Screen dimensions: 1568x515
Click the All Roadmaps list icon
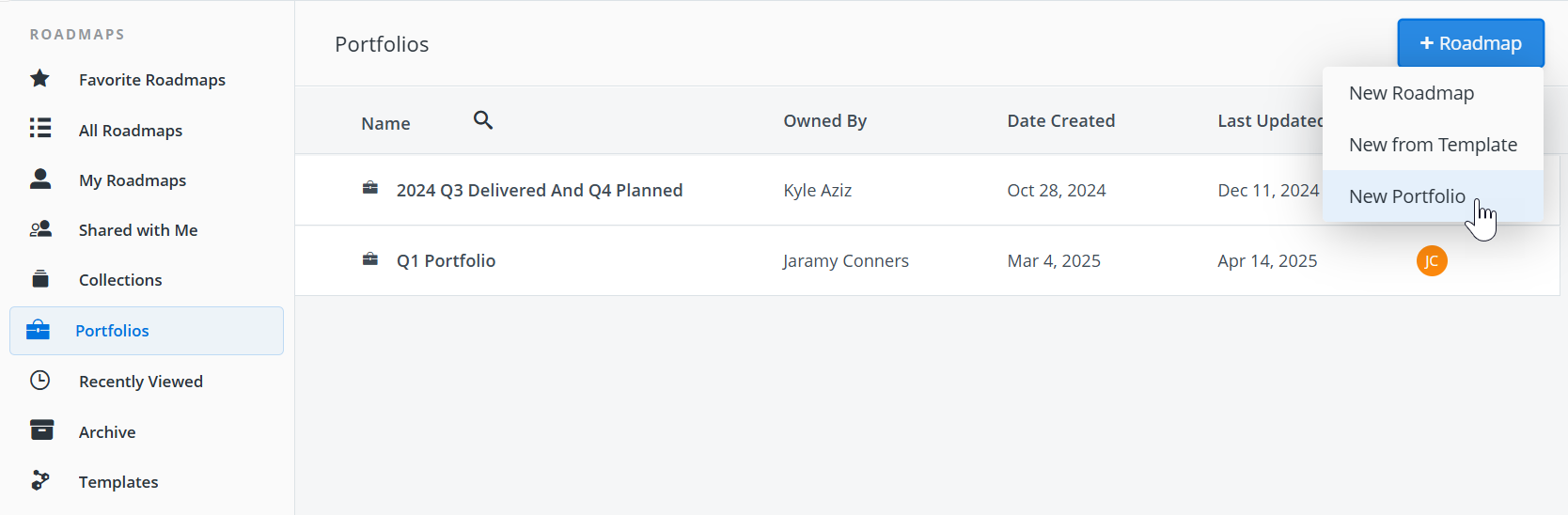tap(39, 129)
